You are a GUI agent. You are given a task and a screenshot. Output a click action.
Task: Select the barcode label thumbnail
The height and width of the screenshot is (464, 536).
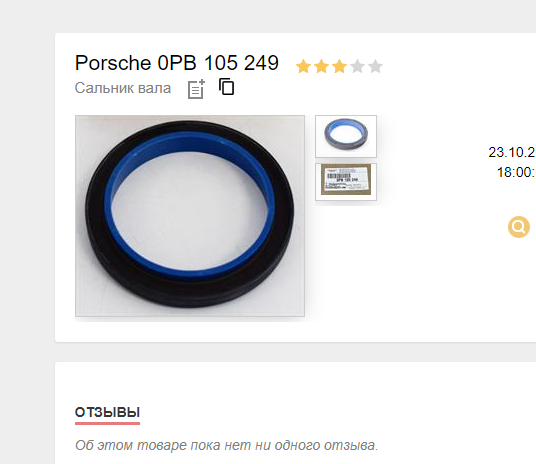click(346, 182)
